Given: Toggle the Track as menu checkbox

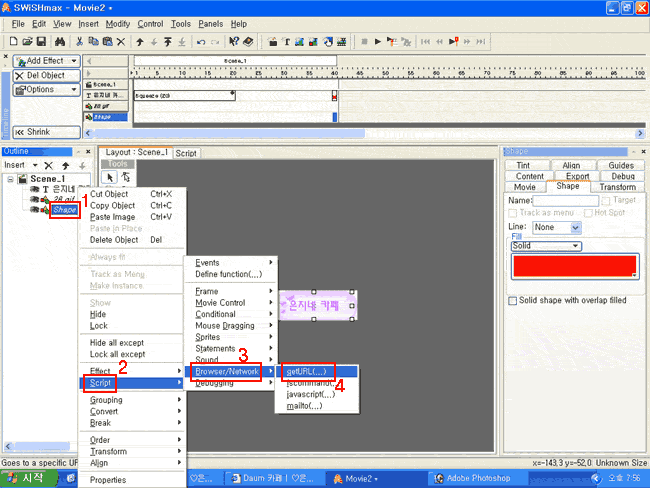Looking at the screenshot, I should coord(513,213).
